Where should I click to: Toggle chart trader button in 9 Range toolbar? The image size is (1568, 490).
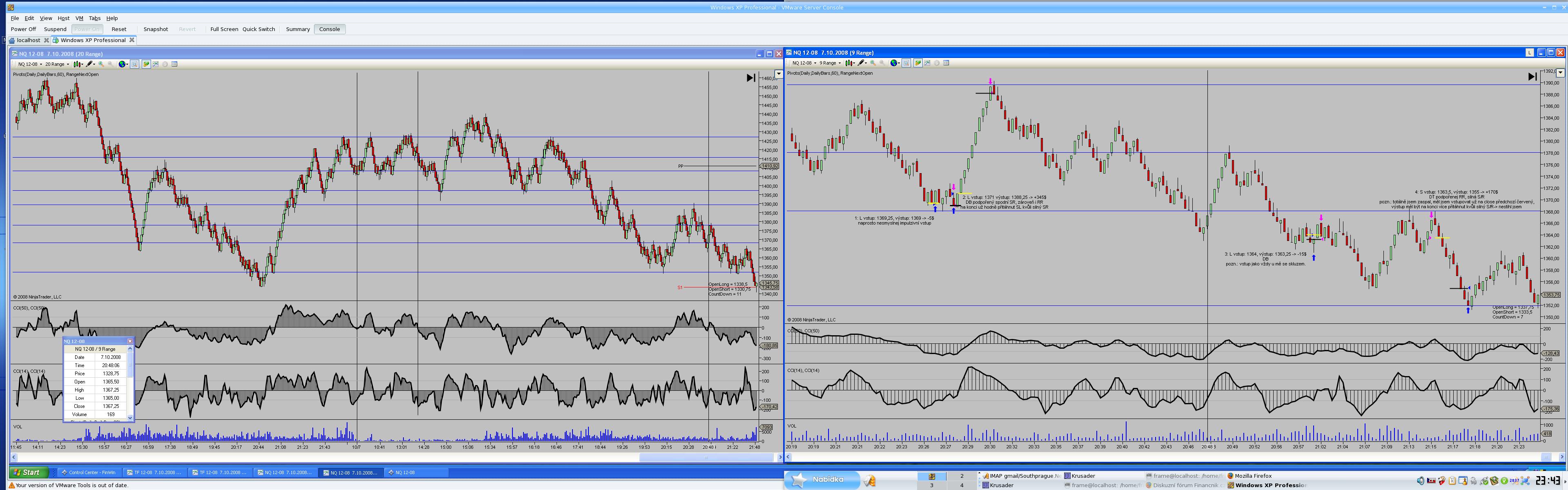(x=918, y=63)
